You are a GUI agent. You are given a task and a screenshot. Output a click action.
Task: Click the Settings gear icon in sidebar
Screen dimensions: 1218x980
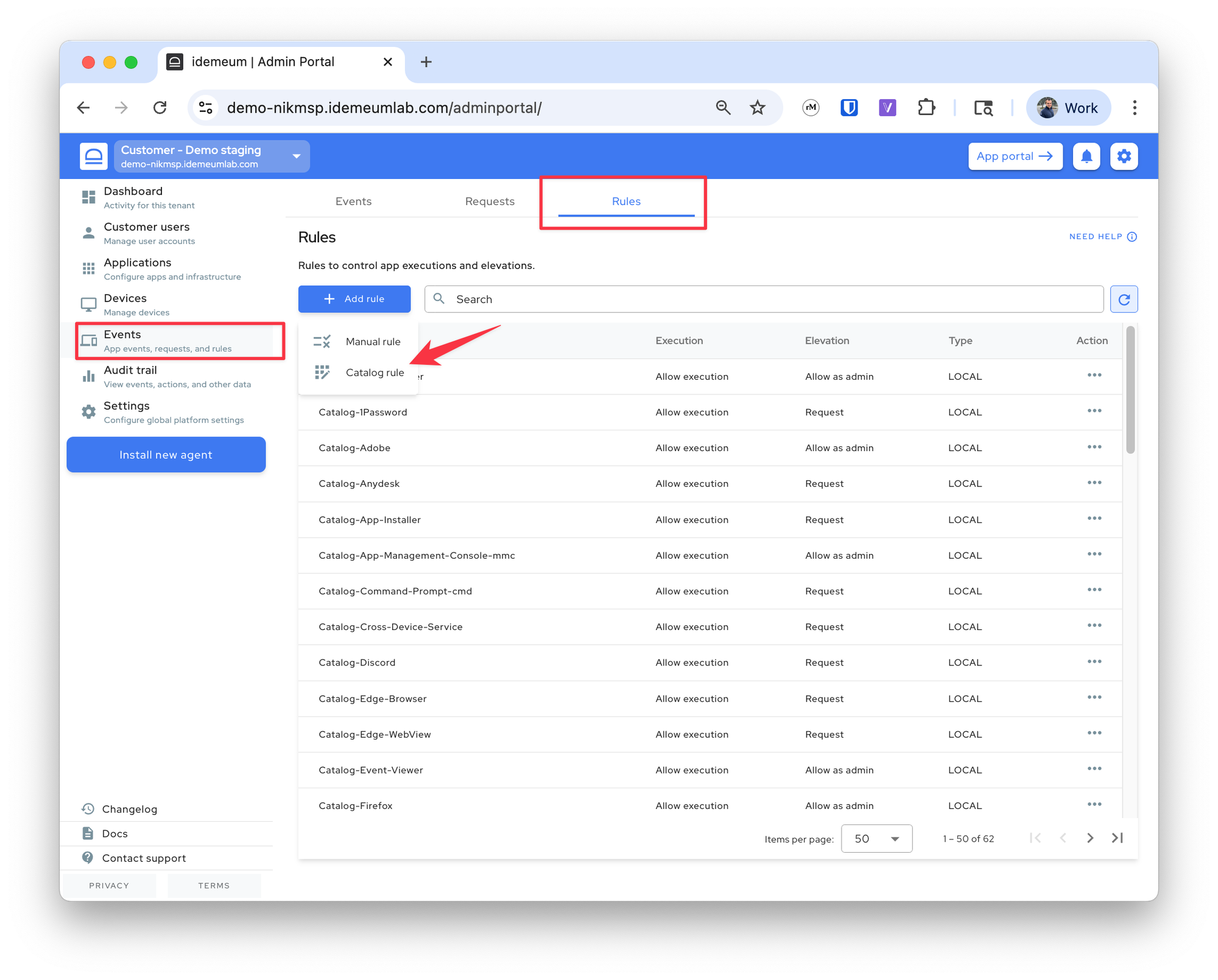pyautogui.click(x=88, y=412)
